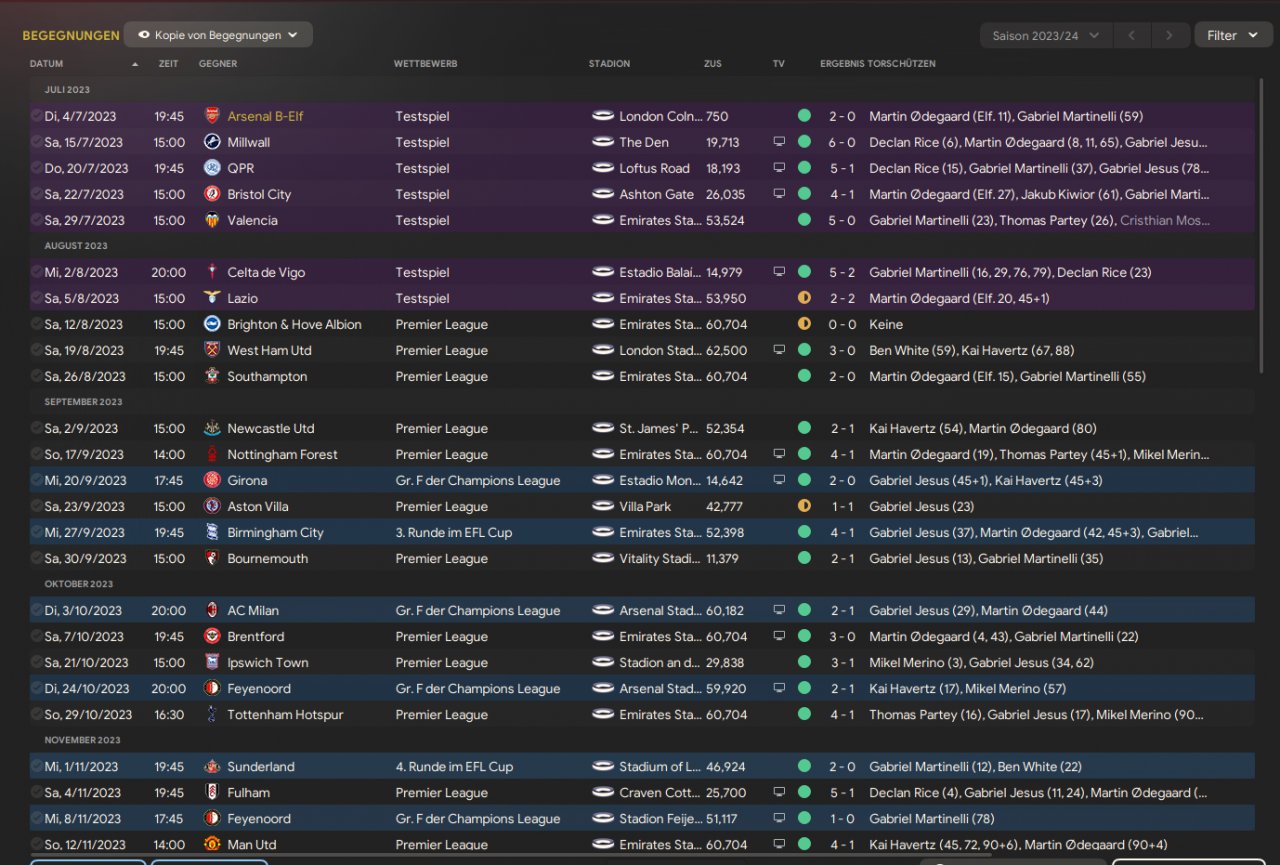Open the Kopie von Begegnungen view dropdown
The height and width of the screenshot is (865, 1280).
tap(218, 35)
